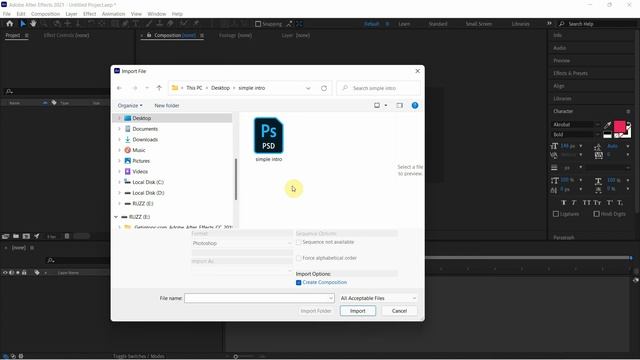Select the Hand tool
640x360 pixels.
pos(33,24)
